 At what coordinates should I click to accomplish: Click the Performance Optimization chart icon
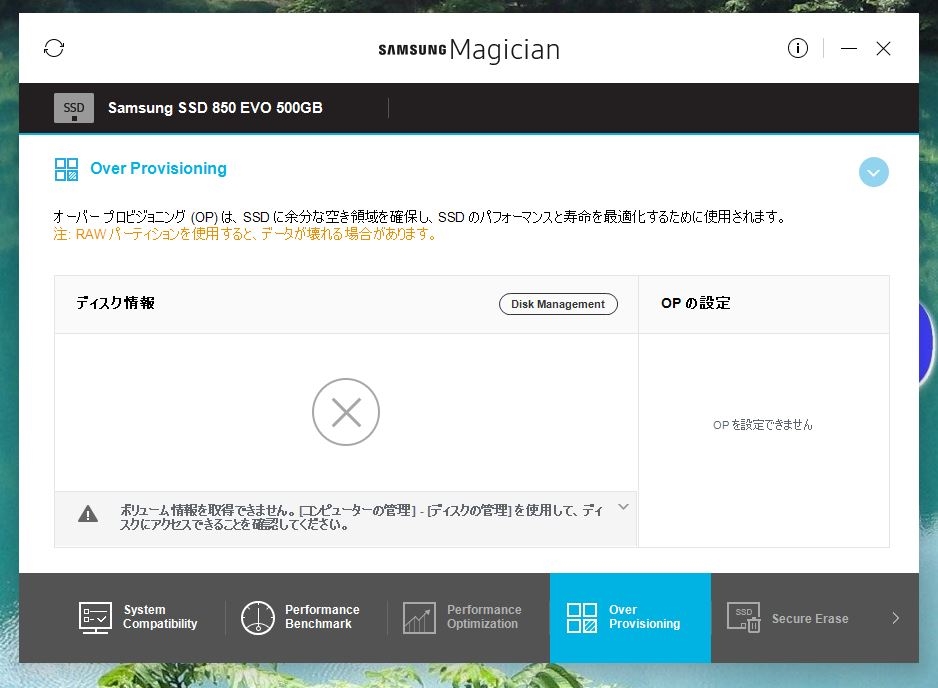419,618
